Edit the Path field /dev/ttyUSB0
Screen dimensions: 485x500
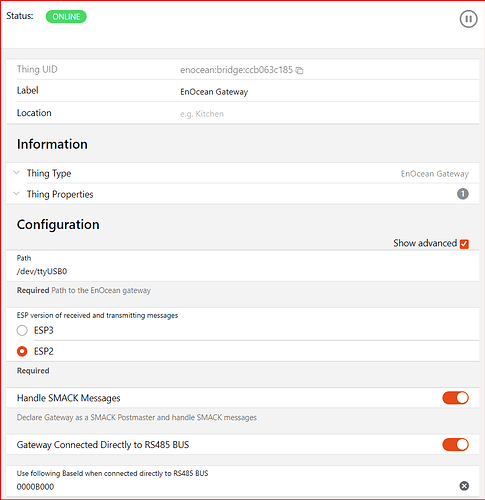tap(242, 271)
